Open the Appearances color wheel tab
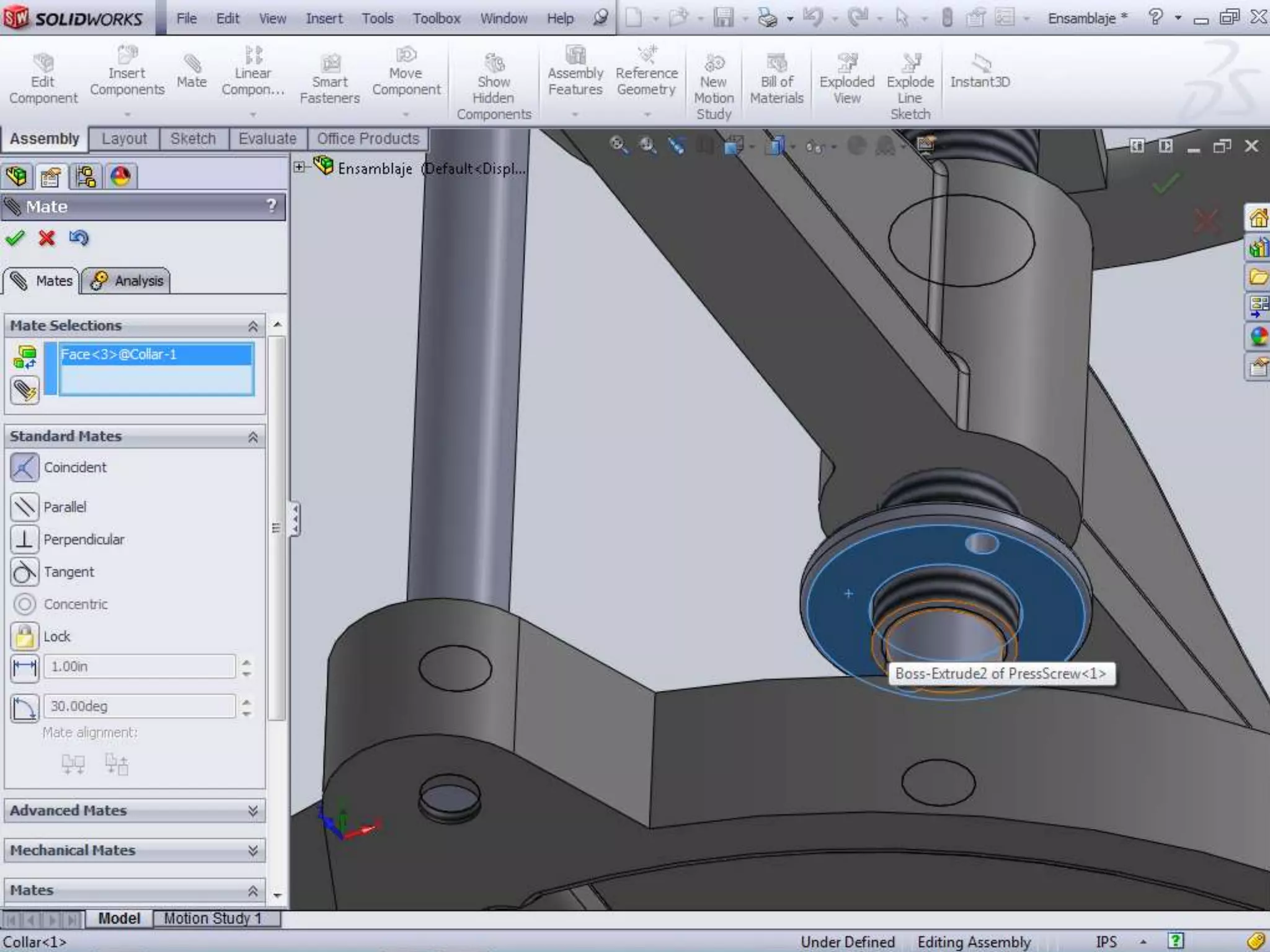This screenshot has width=1270, height=952. pos(120,177)
